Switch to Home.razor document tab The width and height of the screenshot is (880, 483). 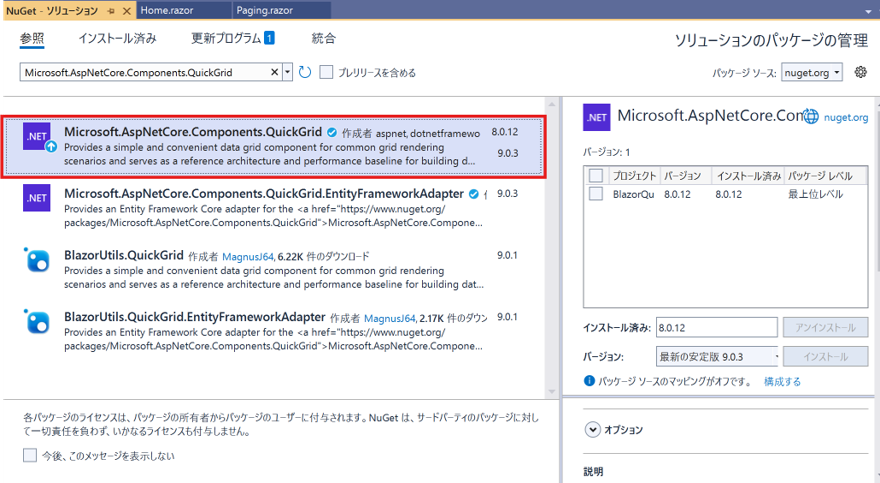[x=167, y=10]
